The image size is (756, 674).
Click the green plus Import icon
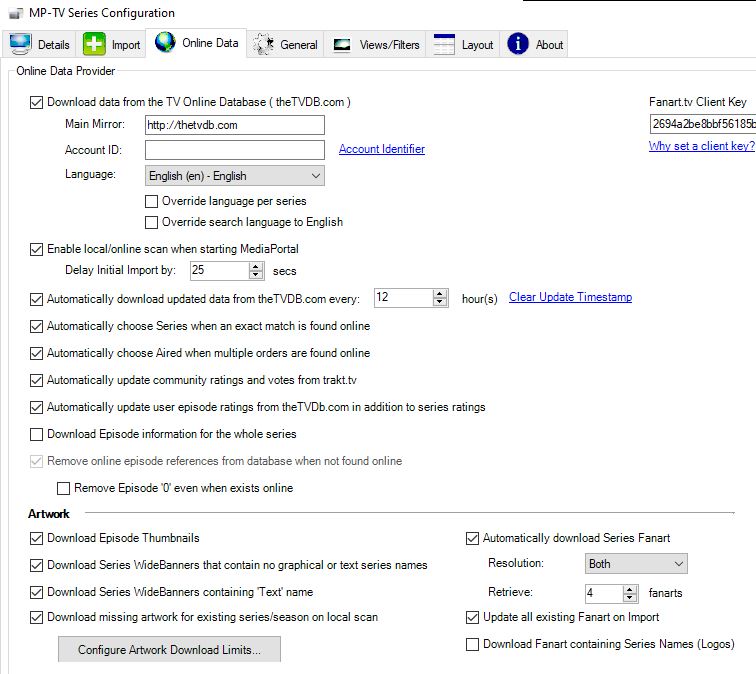pyautogui.click(x=94, y=44)
